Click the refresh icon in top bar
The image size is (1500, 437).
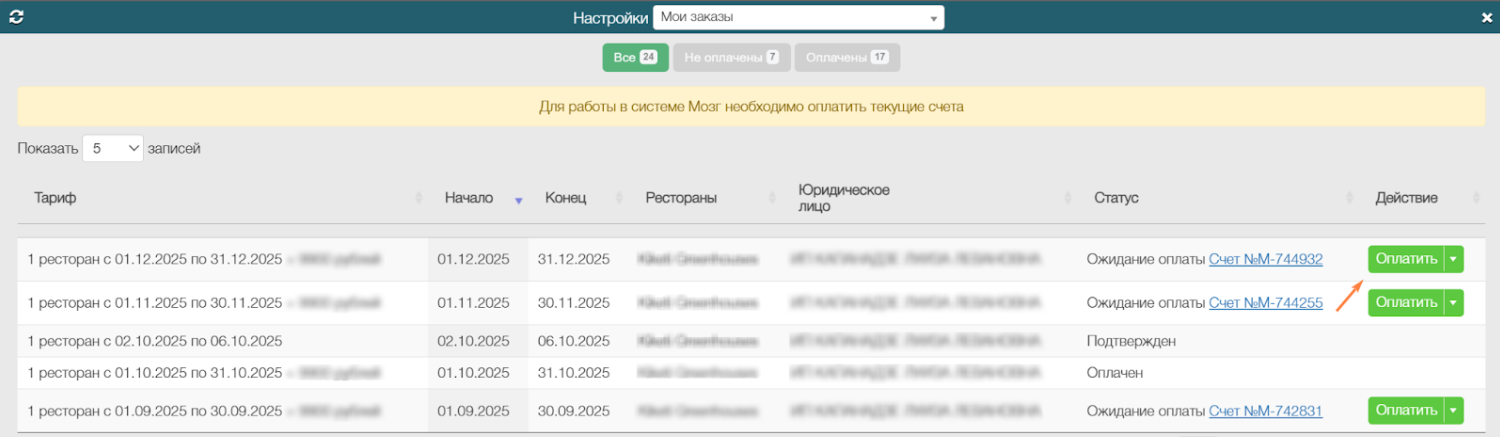point(15,17)
